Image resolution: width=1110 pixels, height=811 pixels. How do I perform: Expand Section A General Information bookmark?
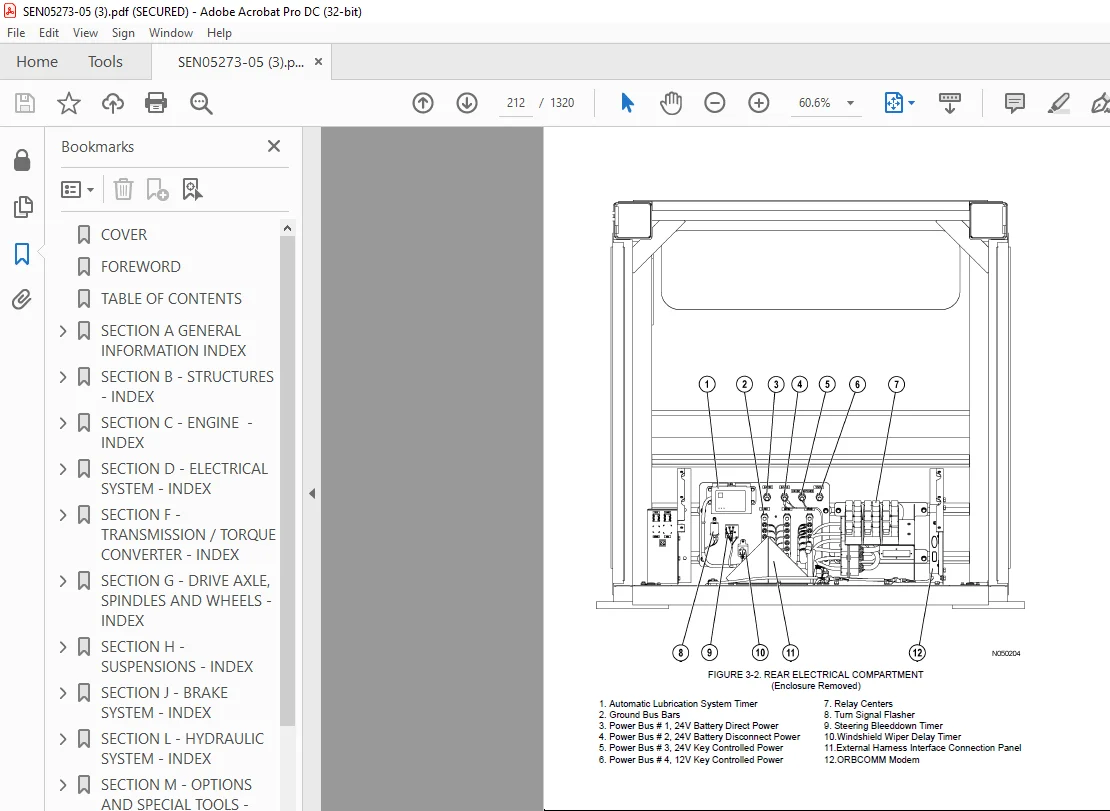63,330
